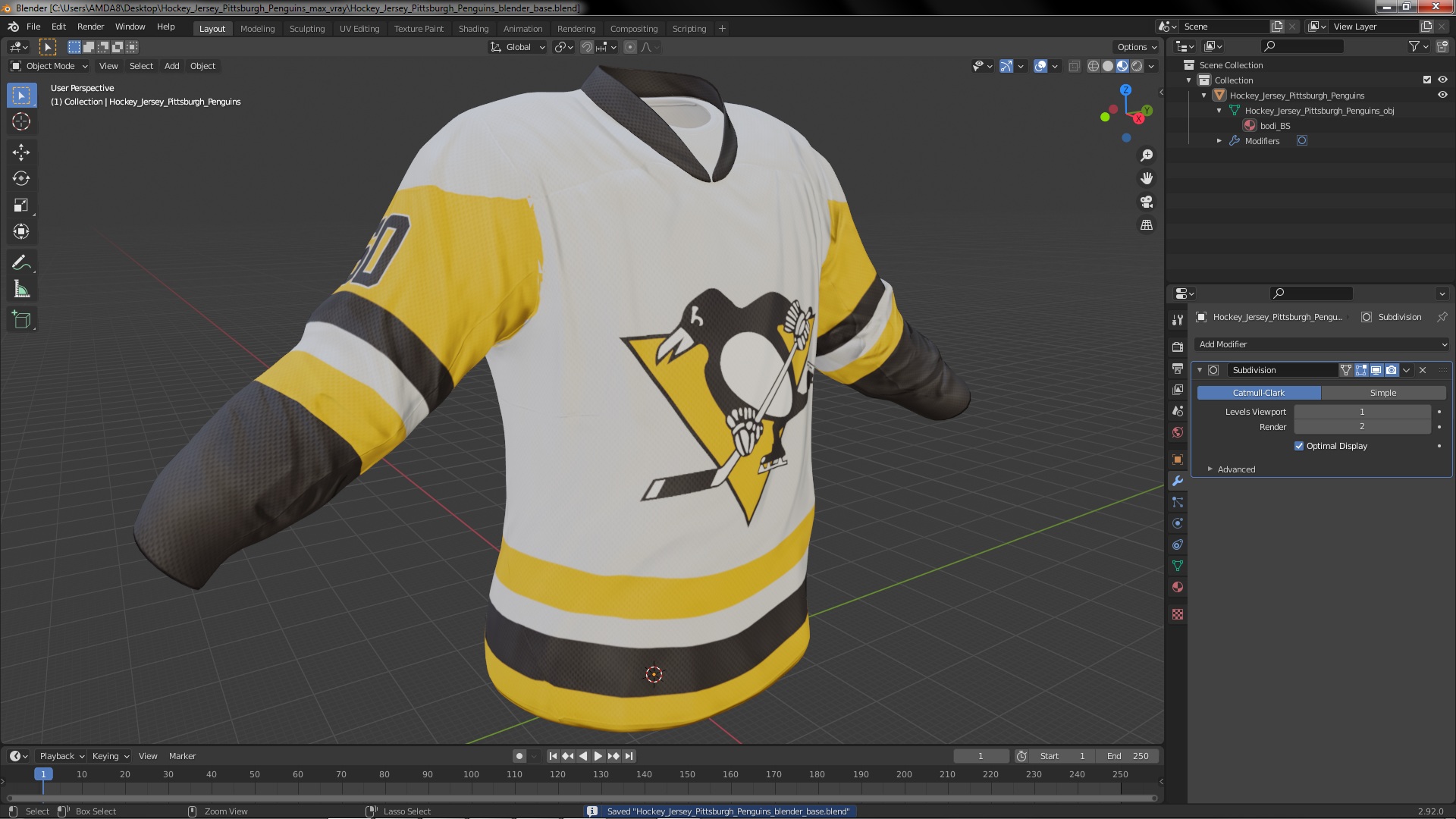Expand Modifiers in outliner
The image size is (1456, 819).
point(1219,141)
